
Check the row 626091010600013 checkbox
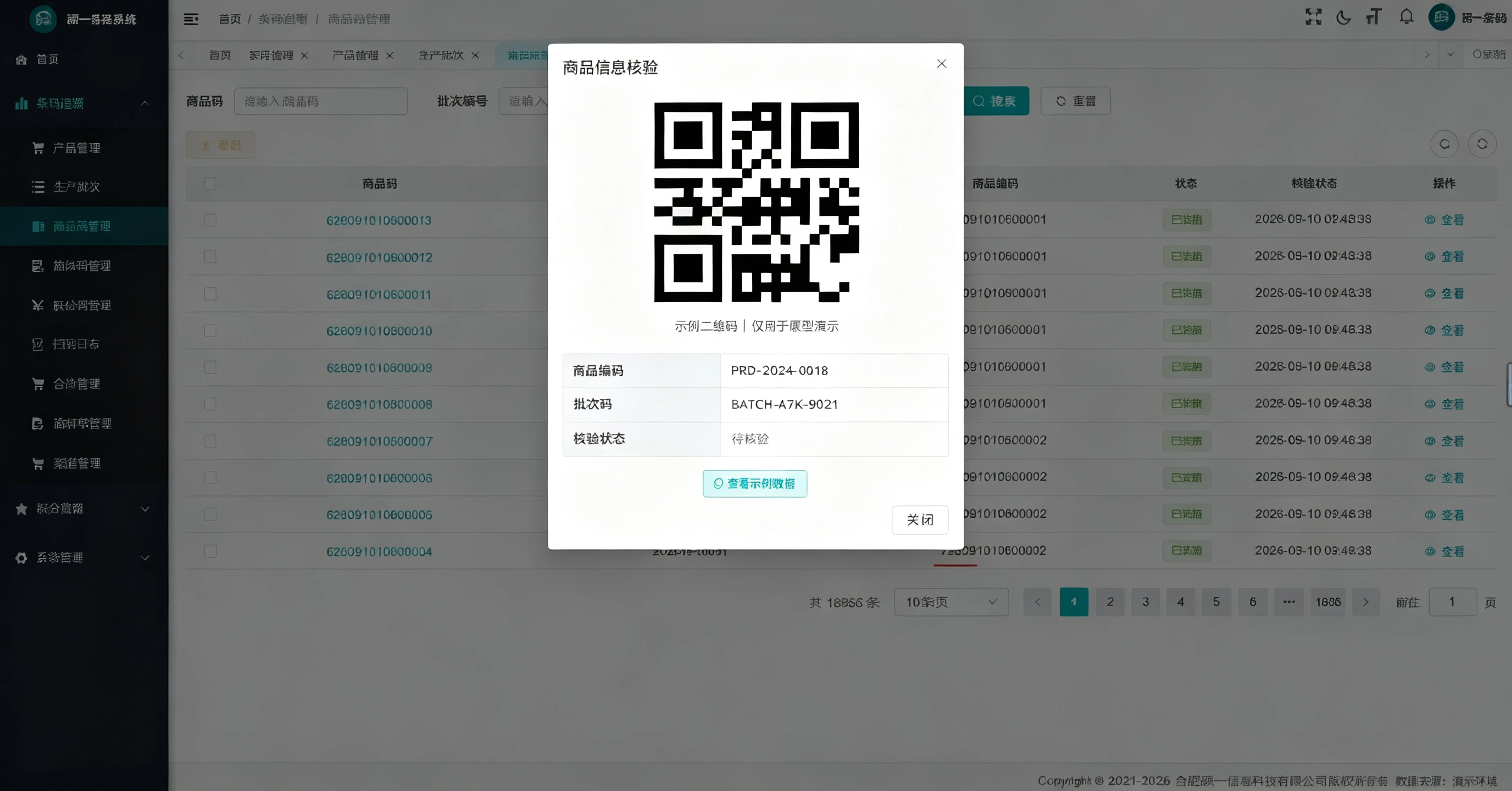(x=210, y=220)
